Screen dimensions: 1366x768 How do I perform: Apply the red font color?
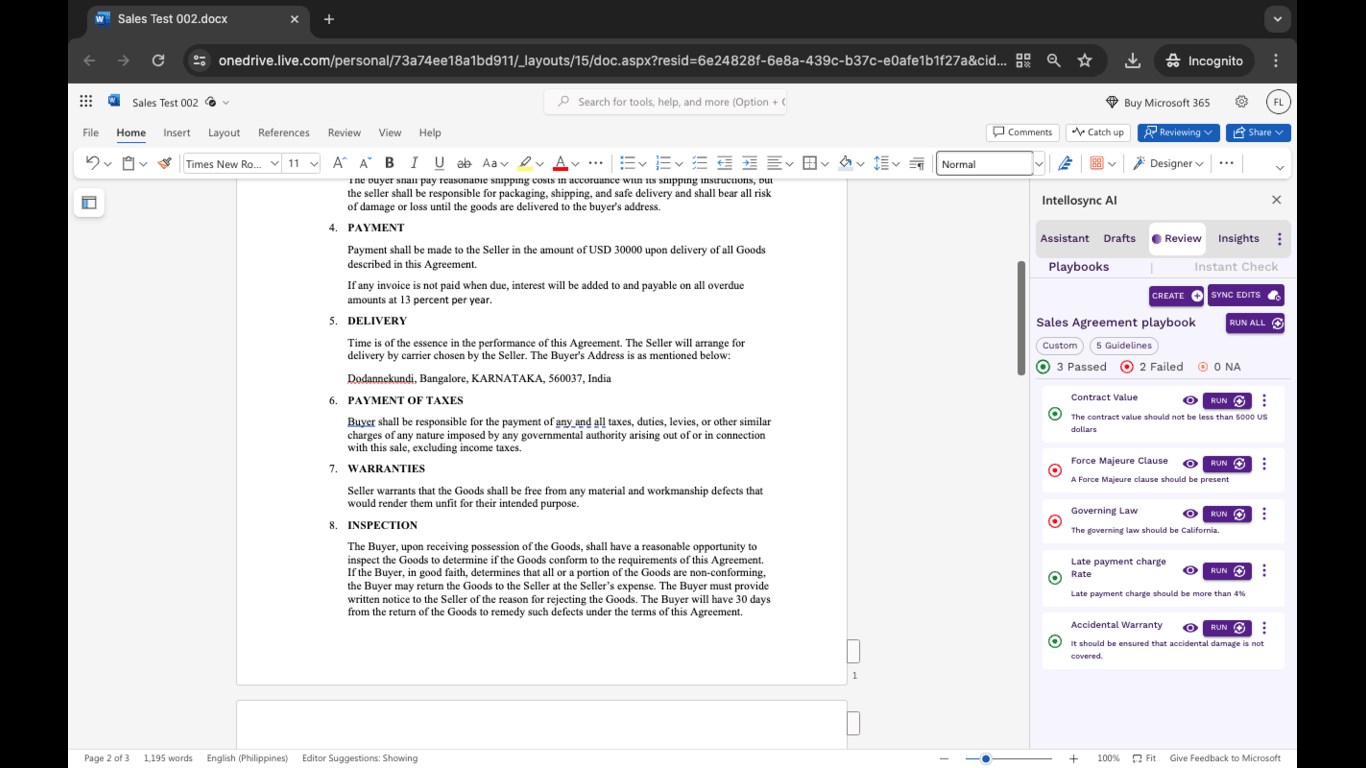point(560,163)
